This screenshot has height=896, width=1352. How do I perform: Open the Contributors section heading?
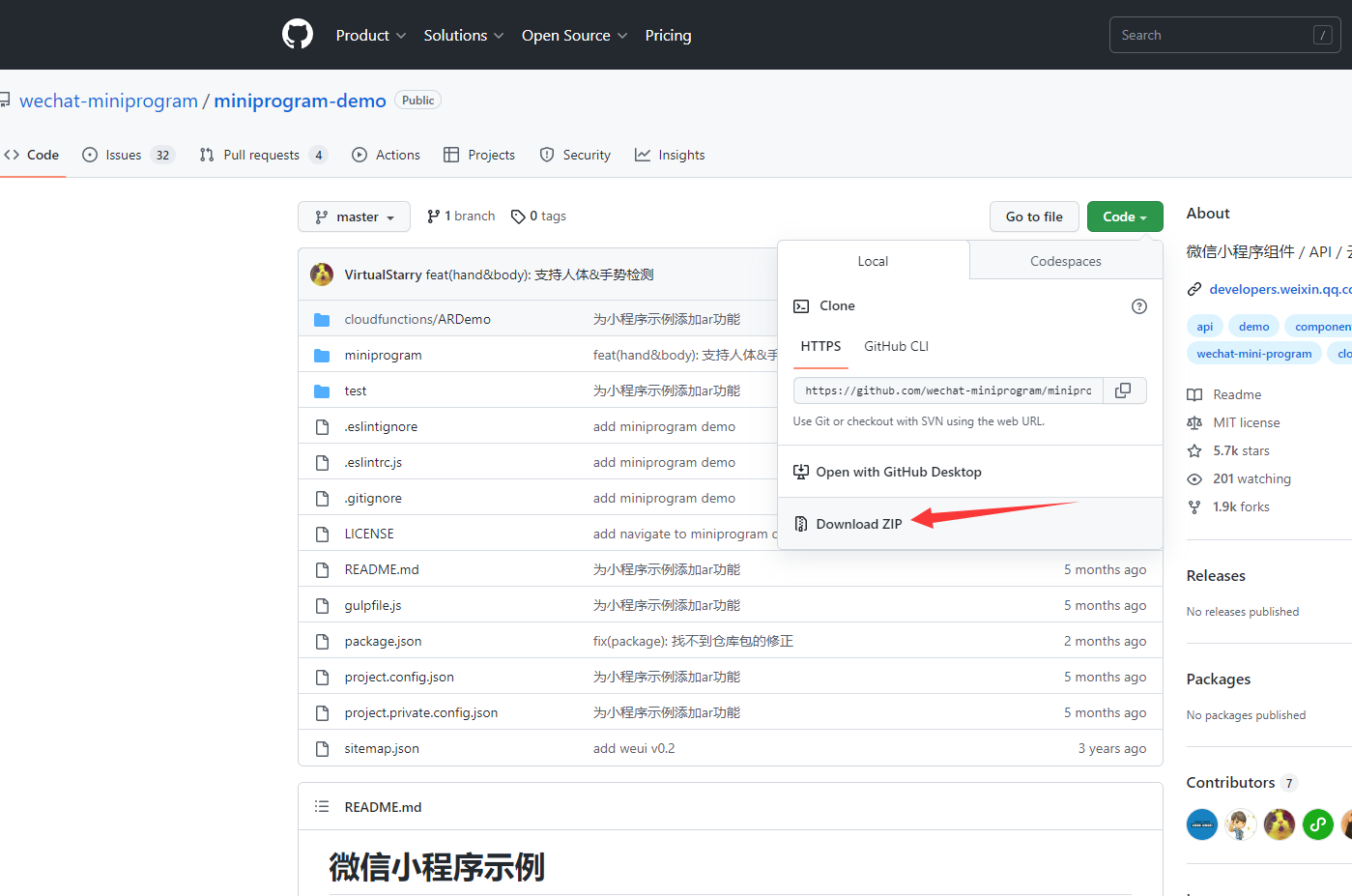(x=1231, y=783)
